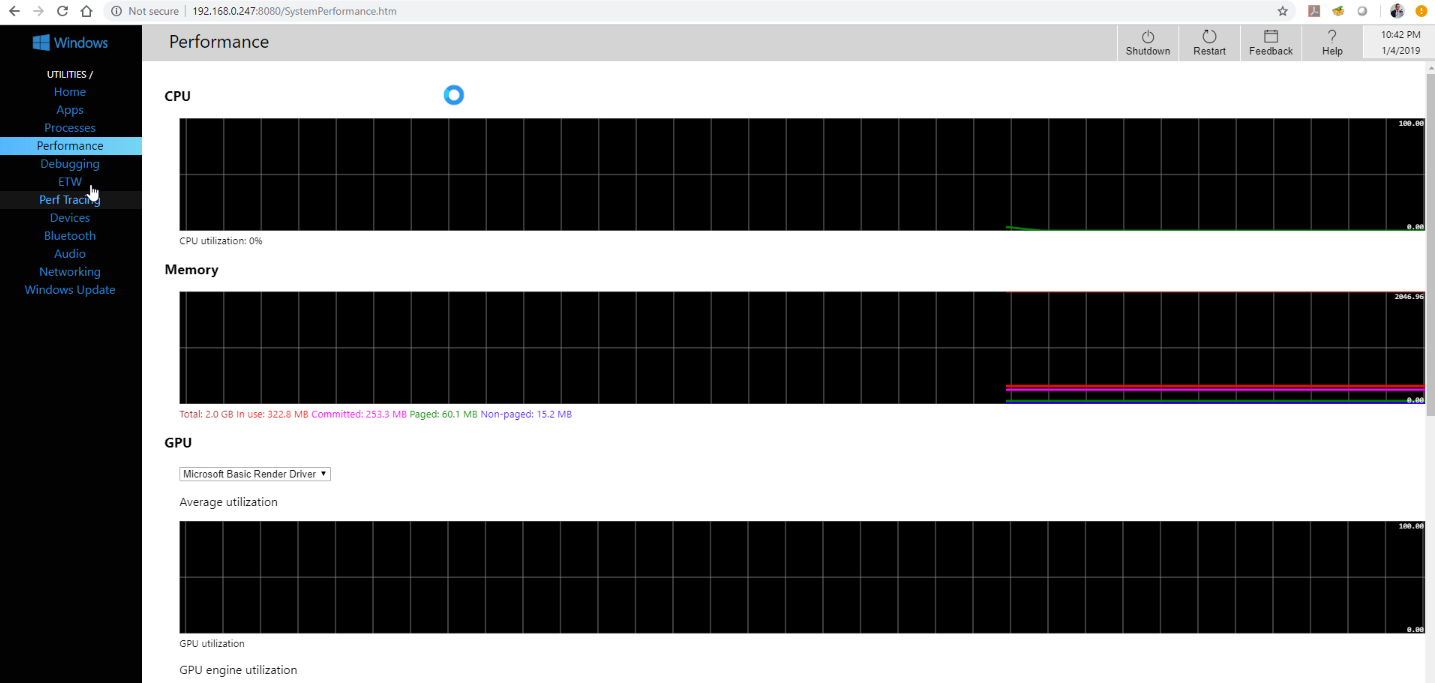Click the Committed: 253.3 MB text

pyautogui.click(x=359, y=414)
